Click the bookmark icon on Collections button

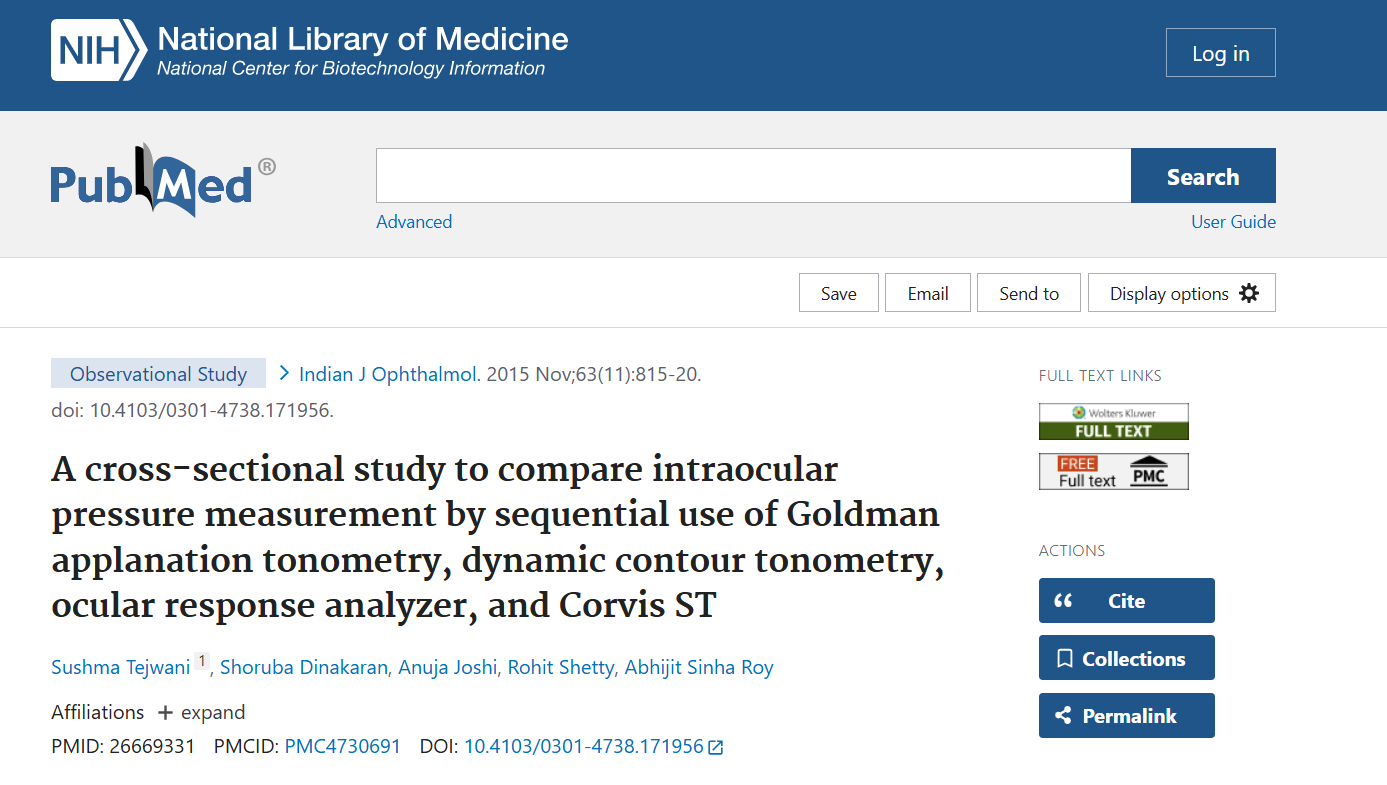1068,657
